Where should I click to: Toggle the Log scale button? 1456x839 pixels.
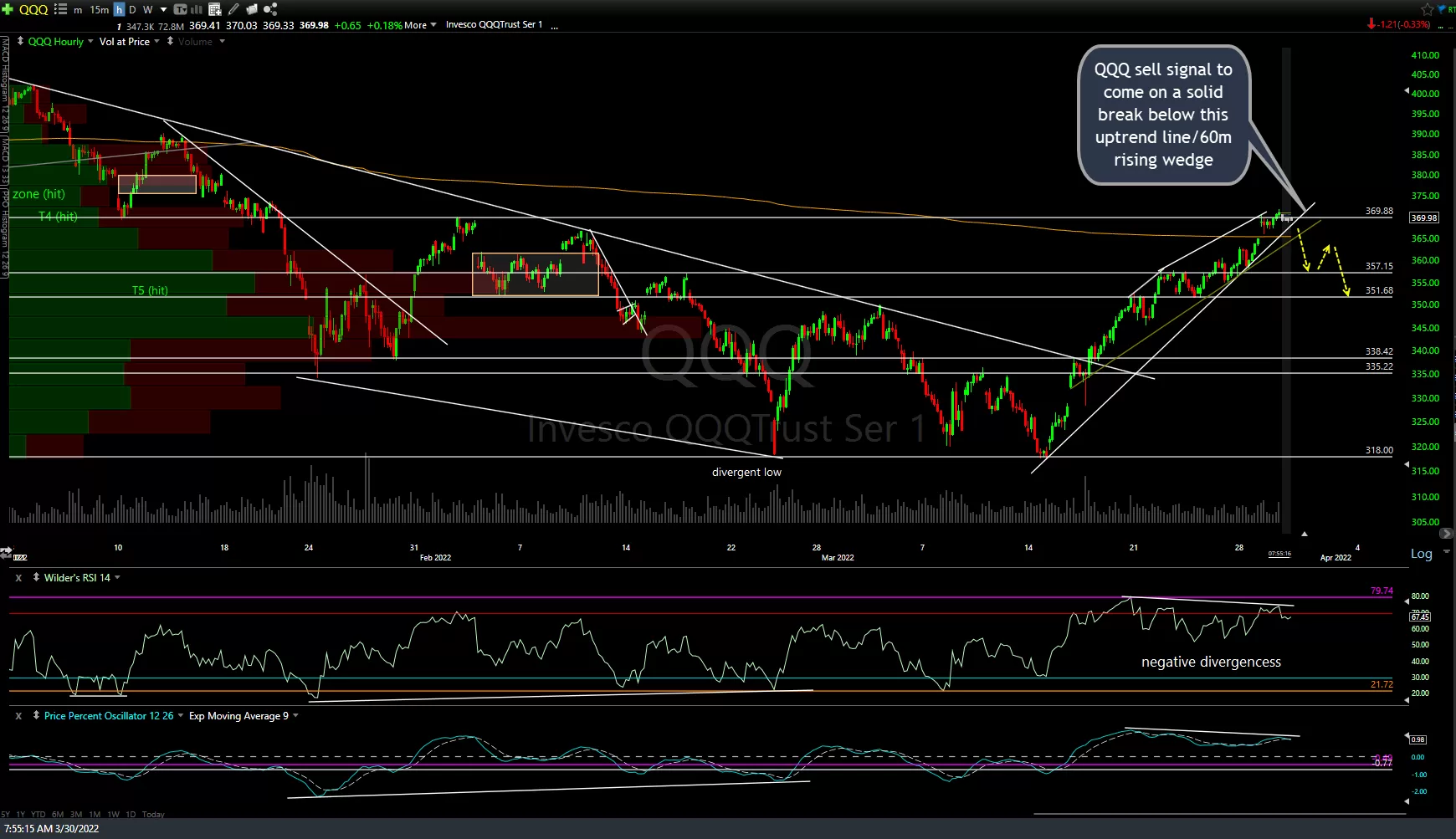tap(1421, 554)
